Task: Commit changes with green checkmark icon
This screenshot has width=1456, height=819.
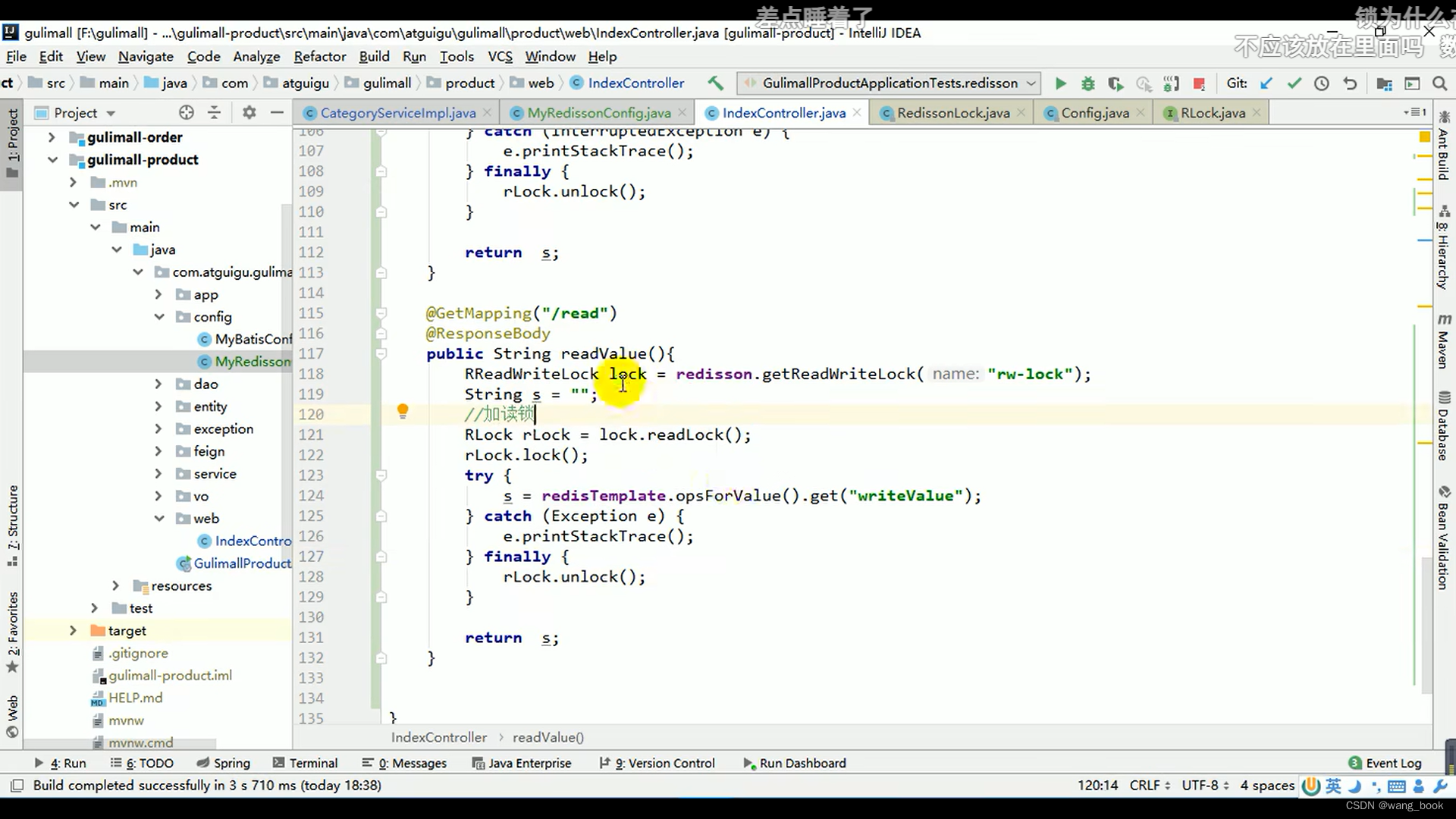Action: click(x=1294, y=83)
